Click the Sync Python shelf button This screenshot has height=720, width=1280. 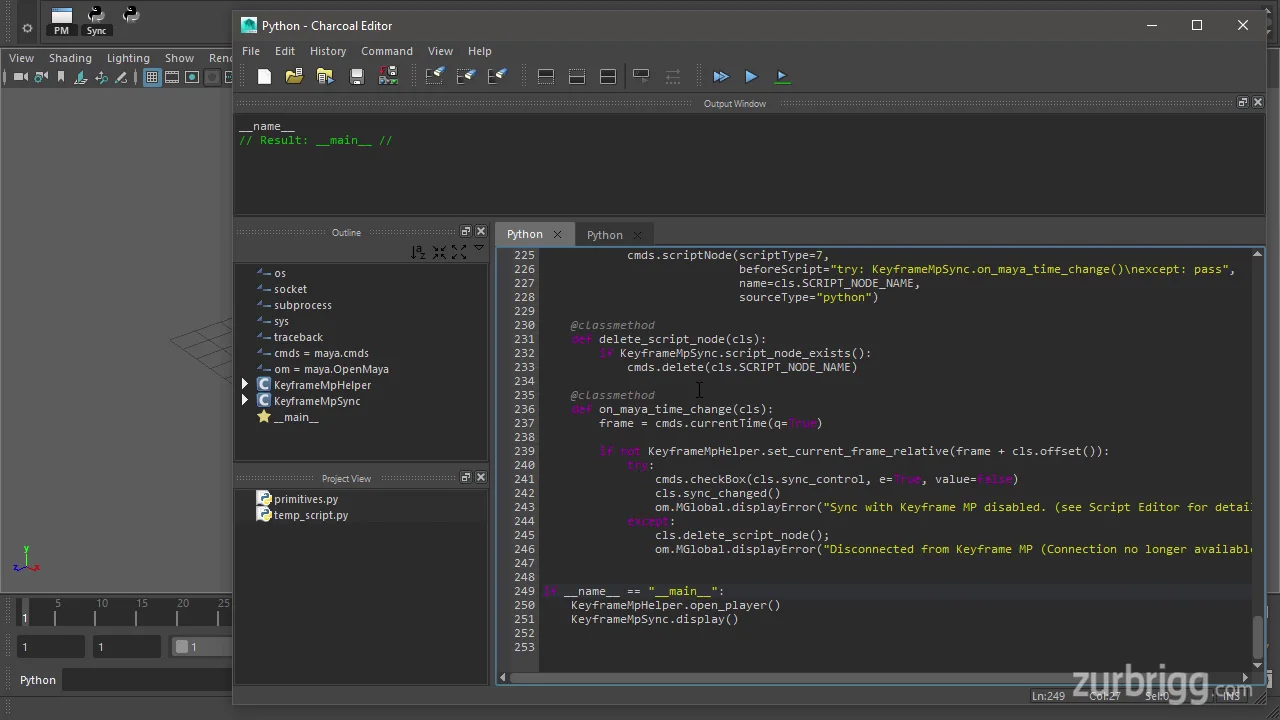pyautogui.click(x=96, y=20)
